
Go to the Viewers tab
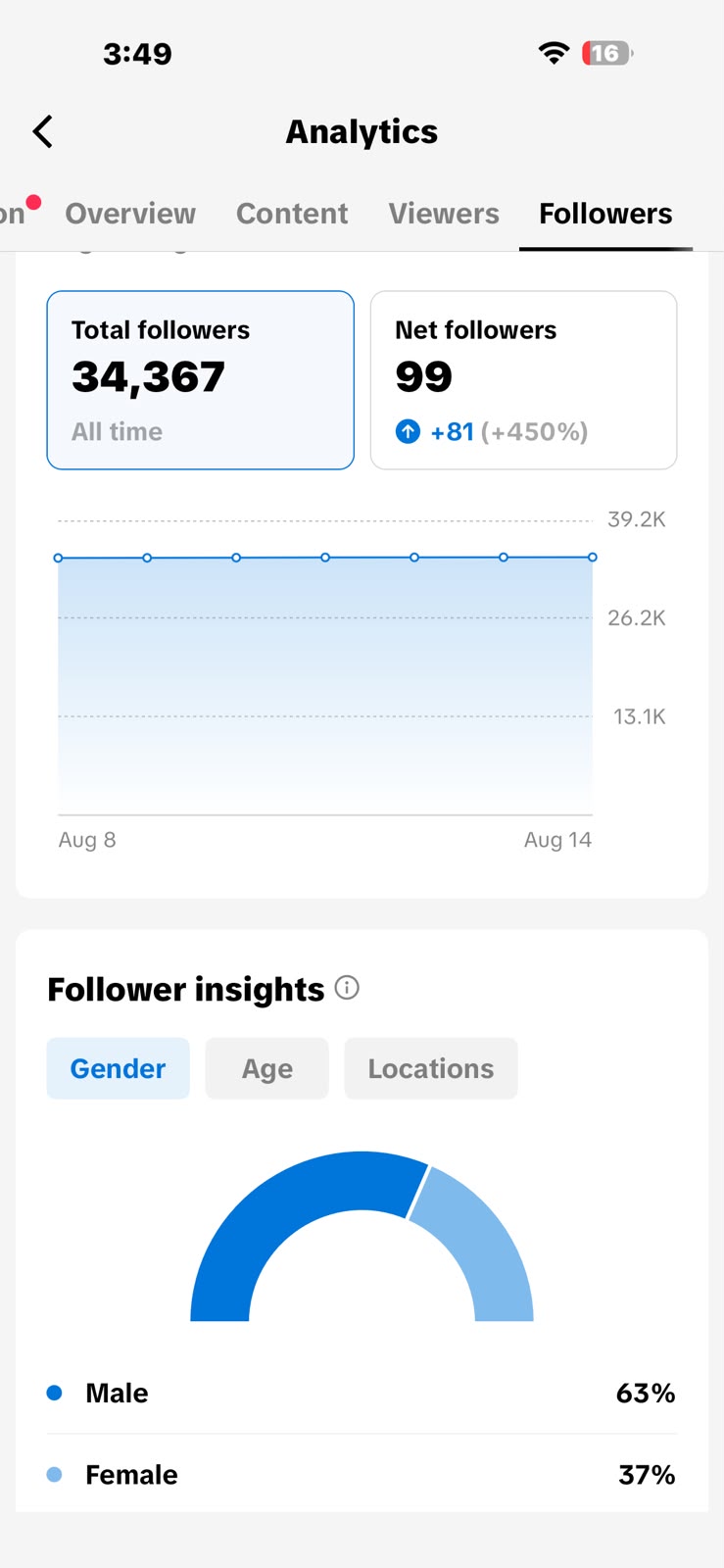click(444, 214)
